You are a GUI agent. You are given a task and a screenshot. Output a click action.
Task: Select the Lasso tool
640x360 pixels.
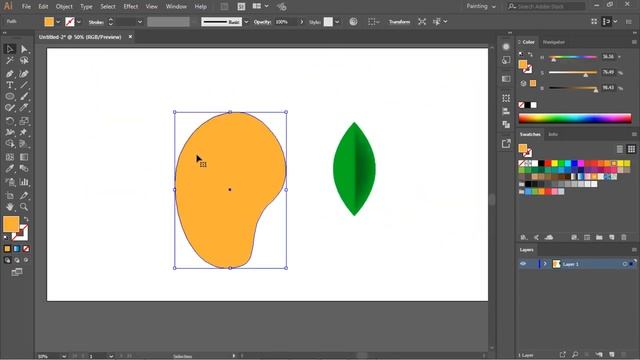click(24, 61)
